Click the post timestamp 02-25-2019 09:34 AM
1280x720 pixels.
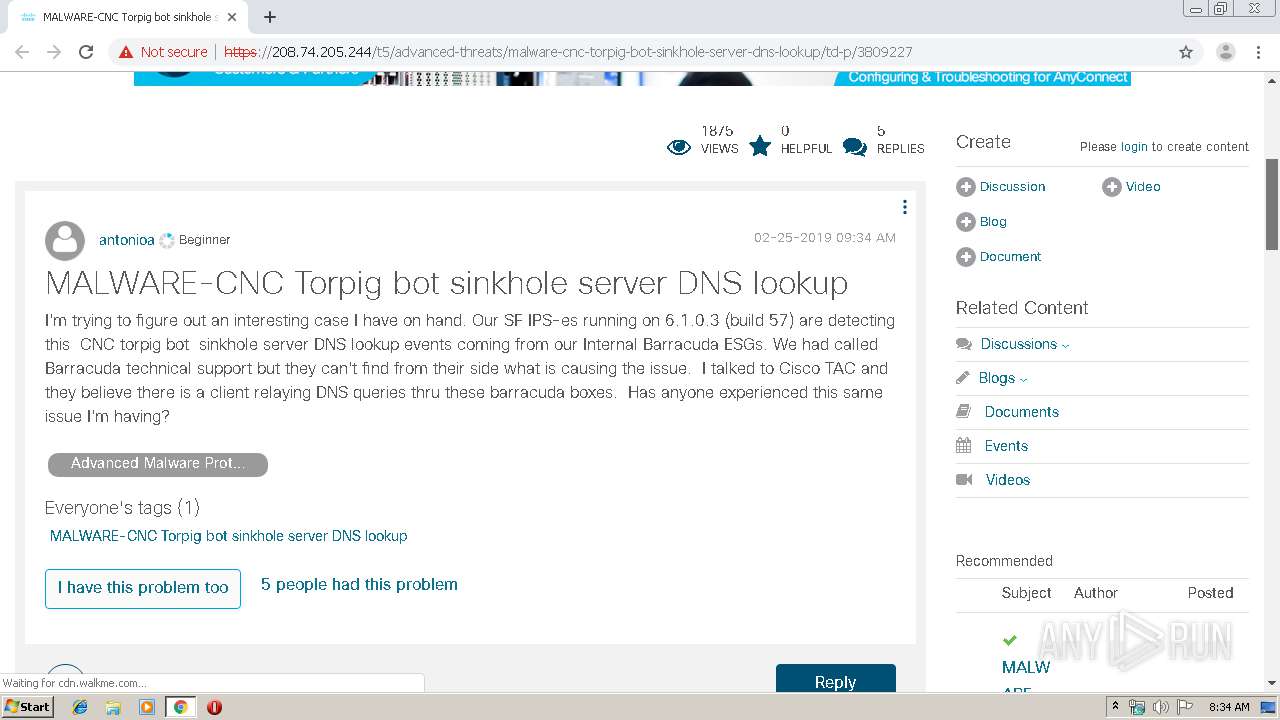[x=825, y=238]
